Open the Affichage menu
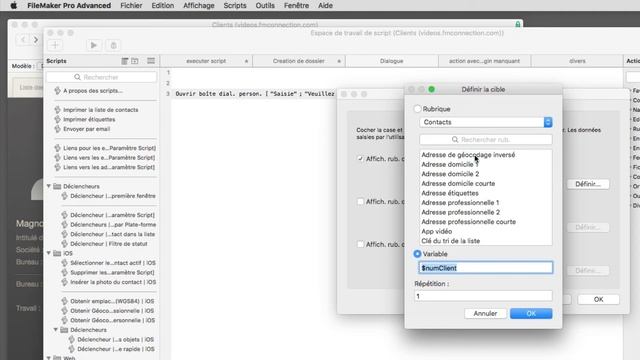 coord(198,5)
